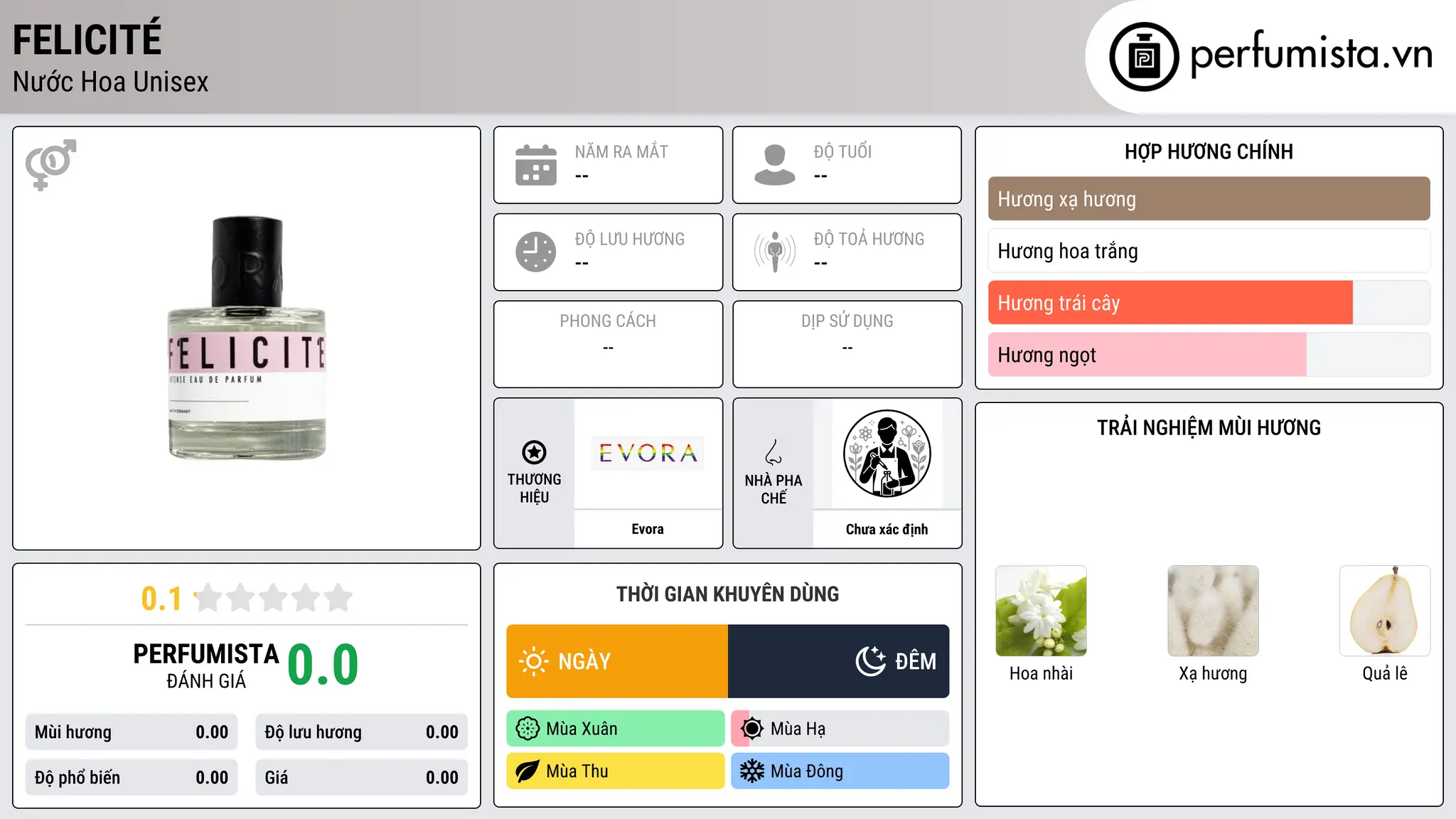Click the person icon beside Độ Tuổi
The image size is (1456, 819).
(x=775, y=165)
